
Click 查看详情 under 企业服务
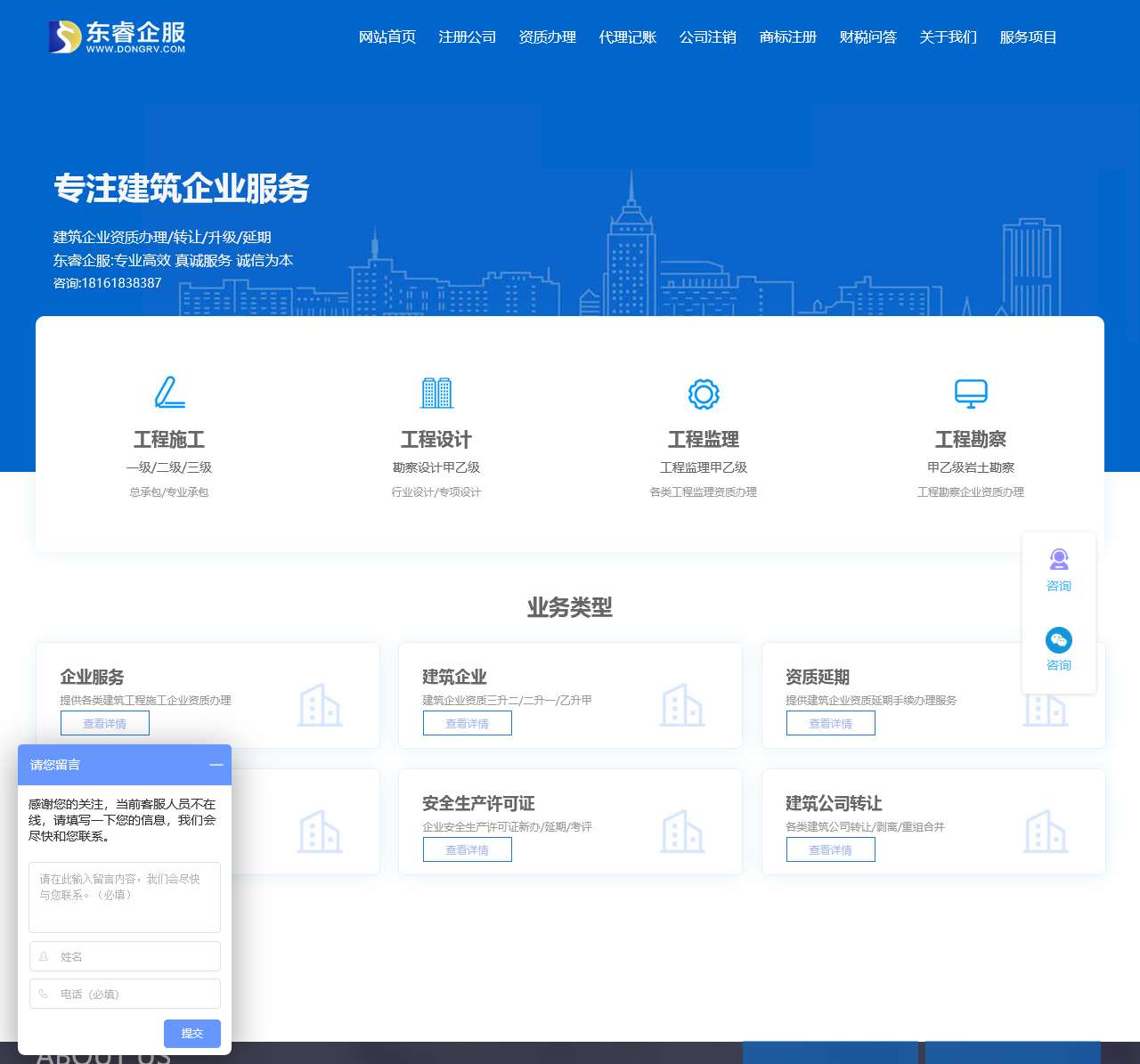pyautogui.click(x=105, y=724)
